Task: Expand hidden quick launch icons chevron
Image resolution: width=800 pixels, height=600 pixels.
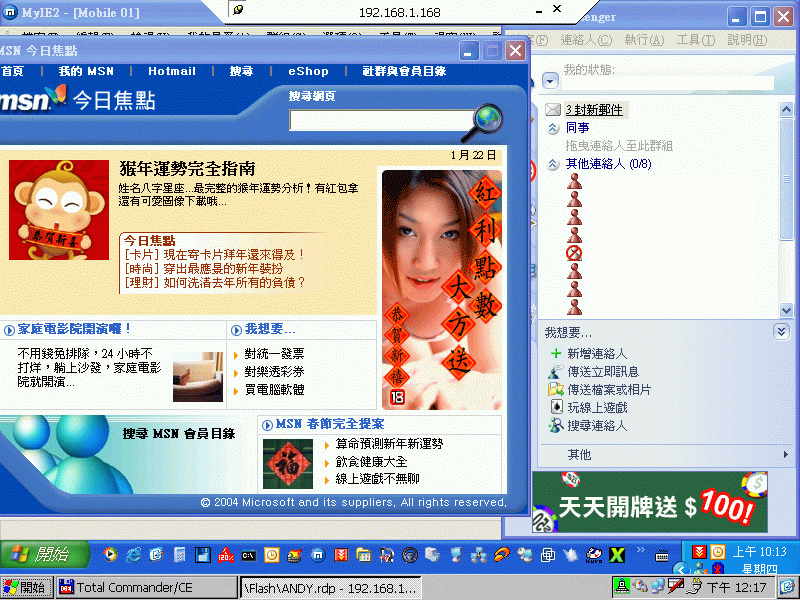Action: pos(640,549)
